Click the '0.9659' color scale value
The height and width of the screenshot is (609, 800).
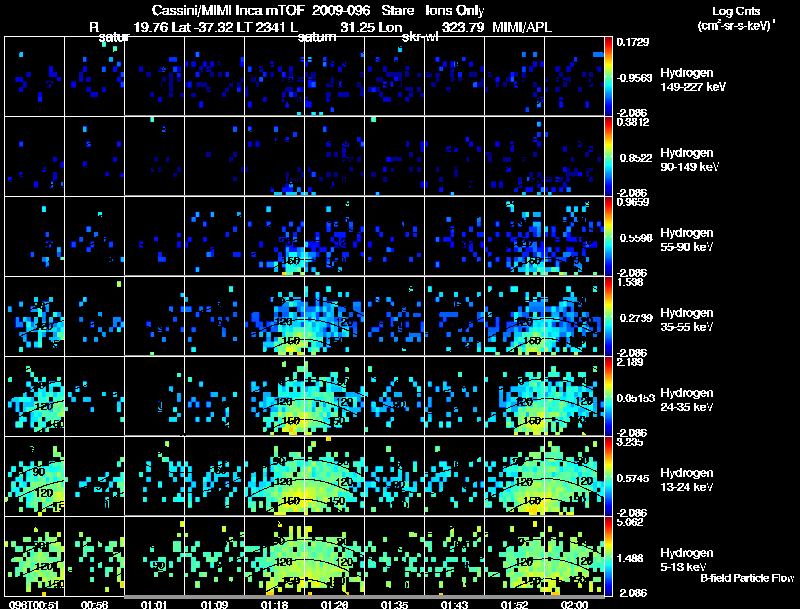633,202
